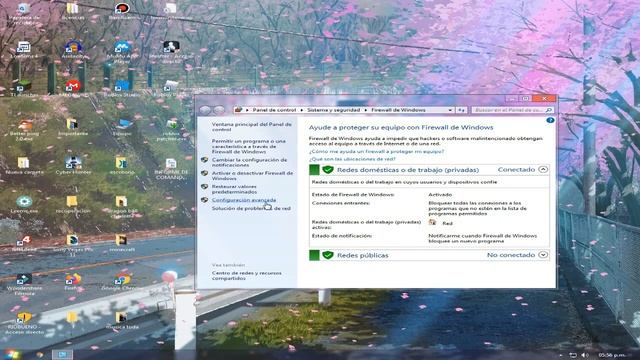Open Firefox from the desktop
This screenshot has height=360, width=640.
(73, 282)
